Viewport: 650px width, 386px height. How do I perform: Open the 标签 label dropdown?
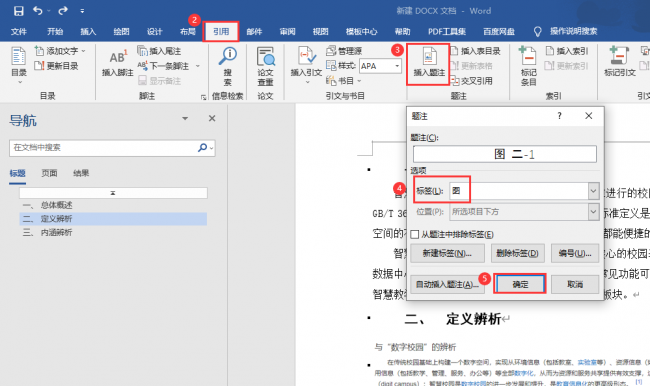593,191
